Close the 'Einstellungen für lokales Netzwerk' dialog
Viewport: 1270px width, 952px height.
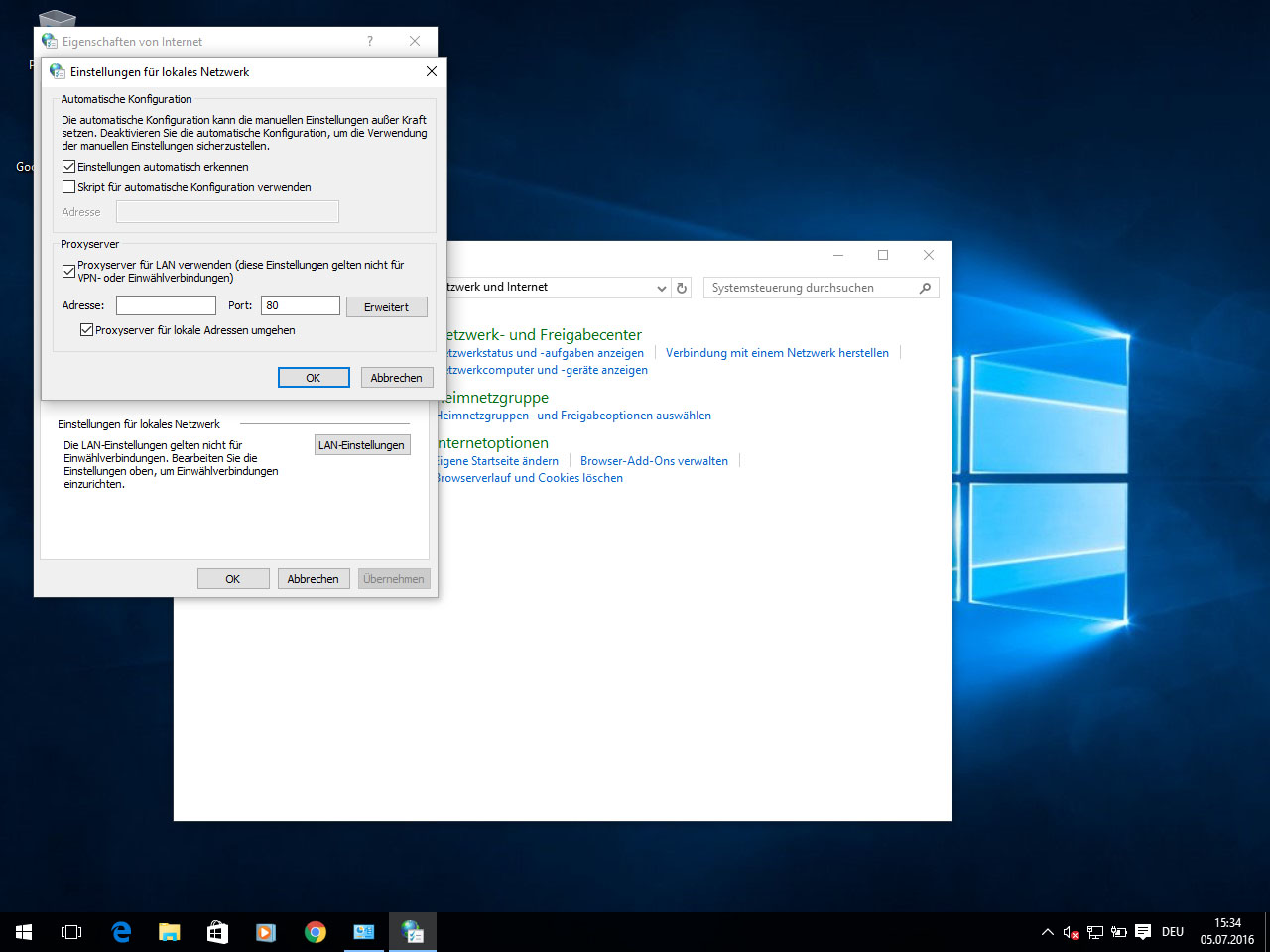pyautogui.click(x=431, y=71)
